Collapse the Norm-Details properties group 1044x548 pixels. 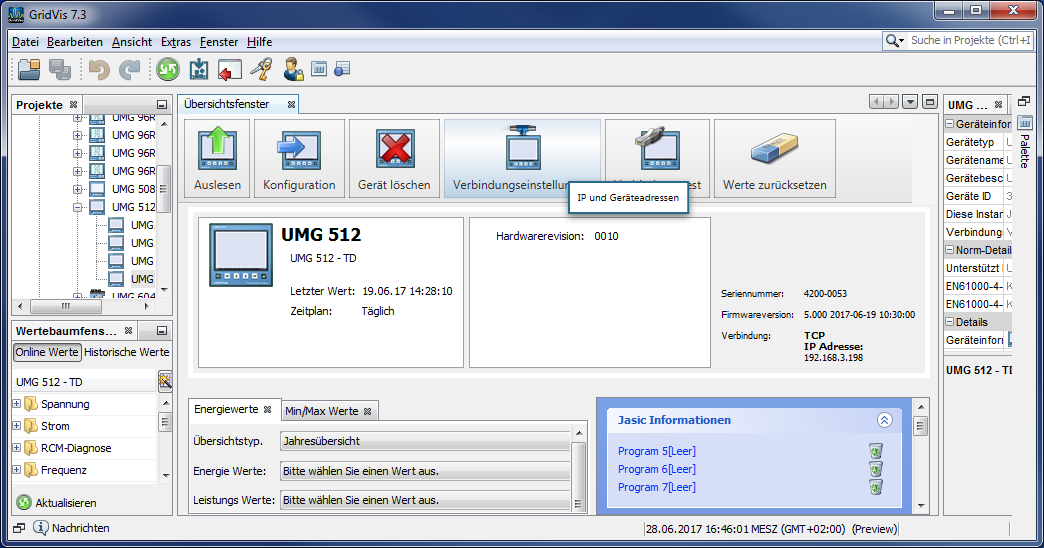[x=950, y=250]
